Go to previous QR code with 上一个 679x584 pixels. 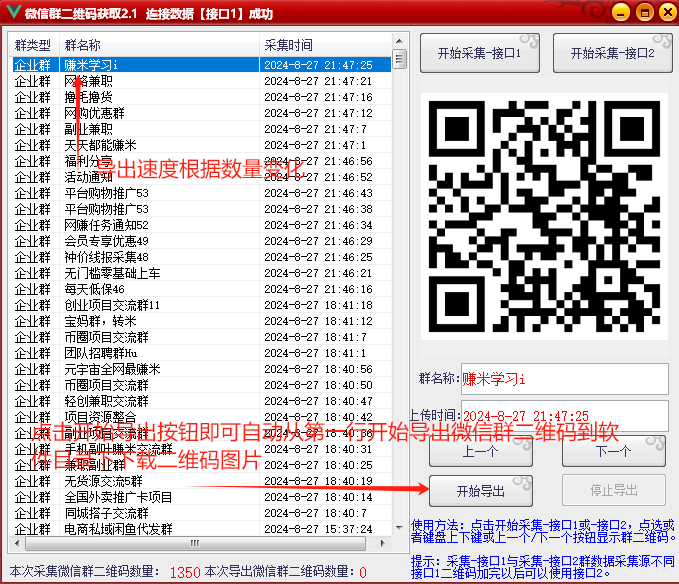[x=481, y=451]
